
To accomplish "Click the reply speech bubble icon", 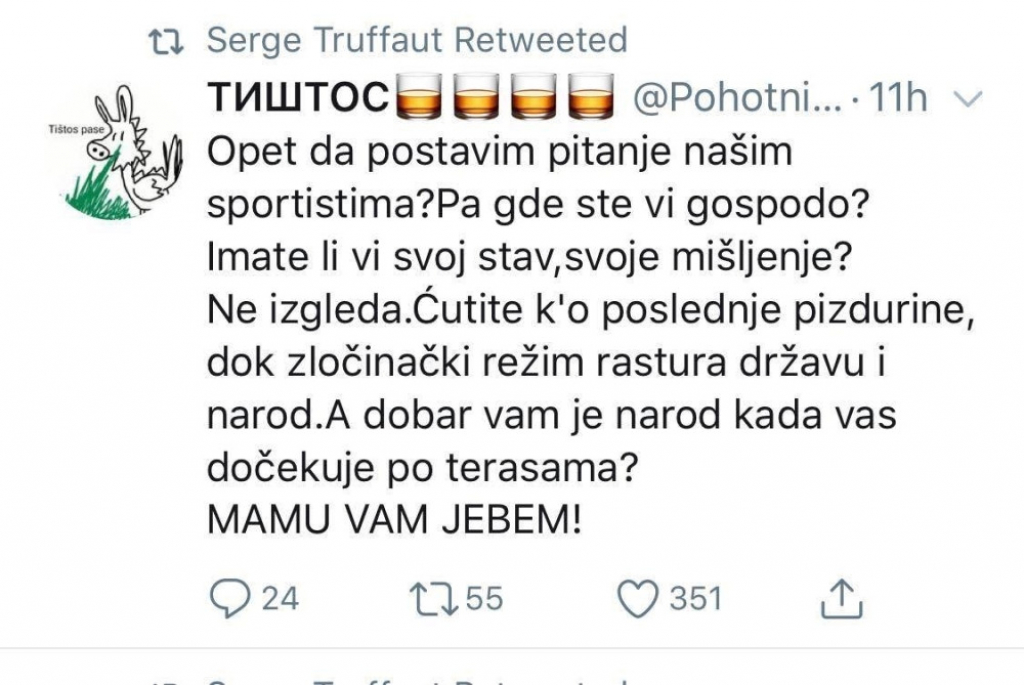I will [x=230, y=598].
